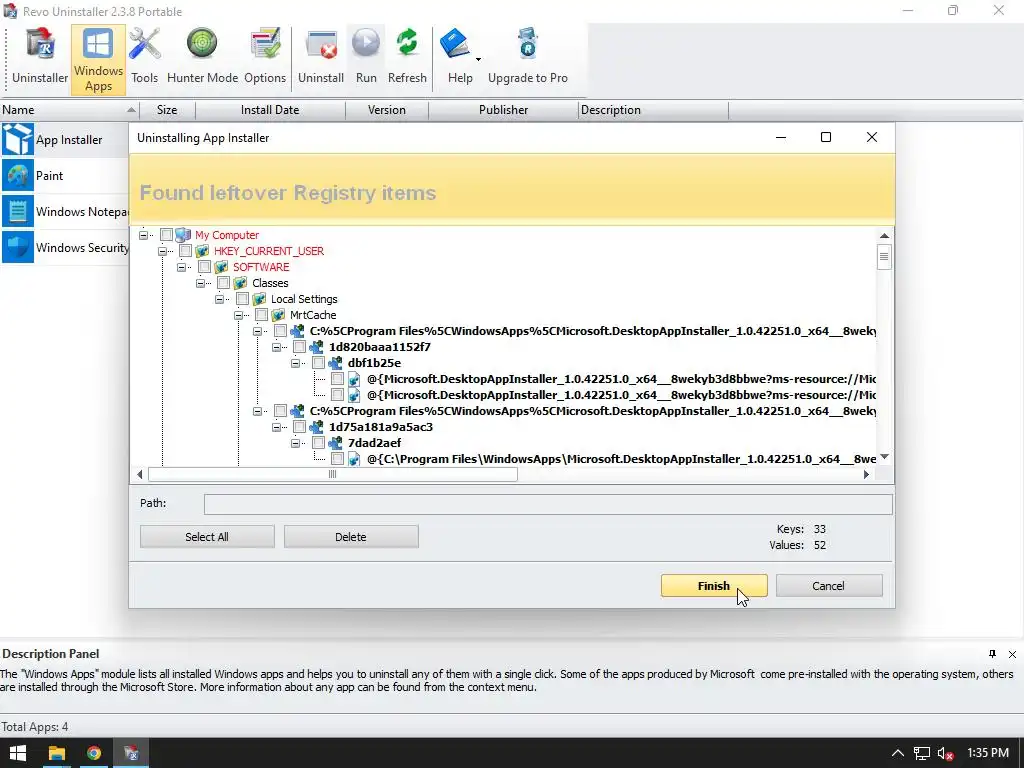Click the vertical scrollbar thumb in registry tree

point(884,257)
